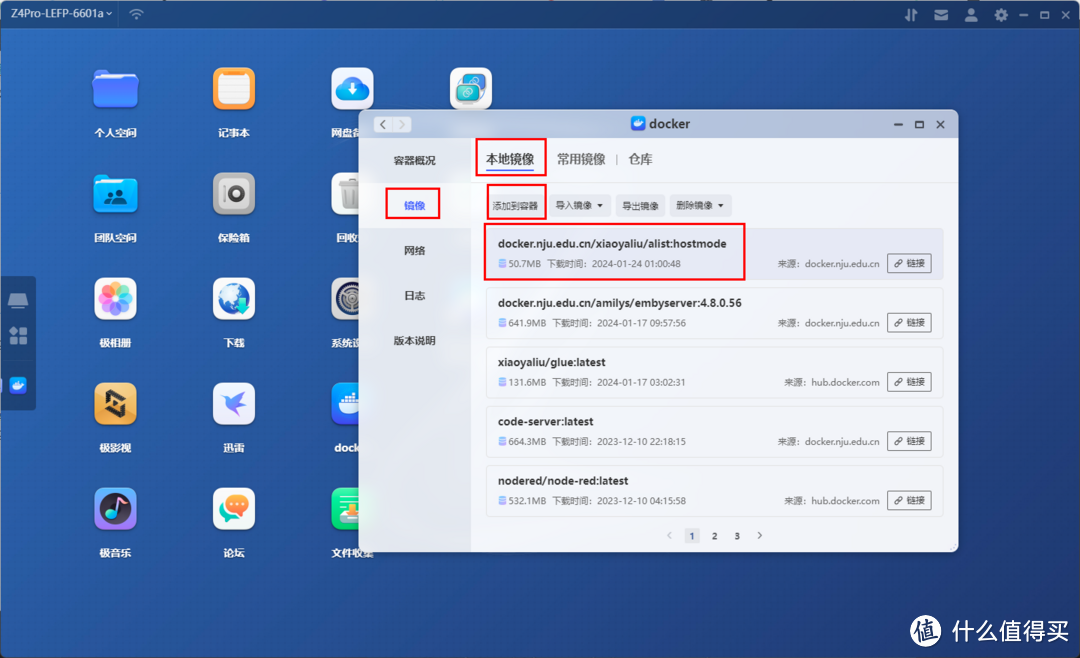This screenshot has height=658, width=1080.
Task: Open the 个人空间 desktop folder icon
Action: [x=115, y=90]
